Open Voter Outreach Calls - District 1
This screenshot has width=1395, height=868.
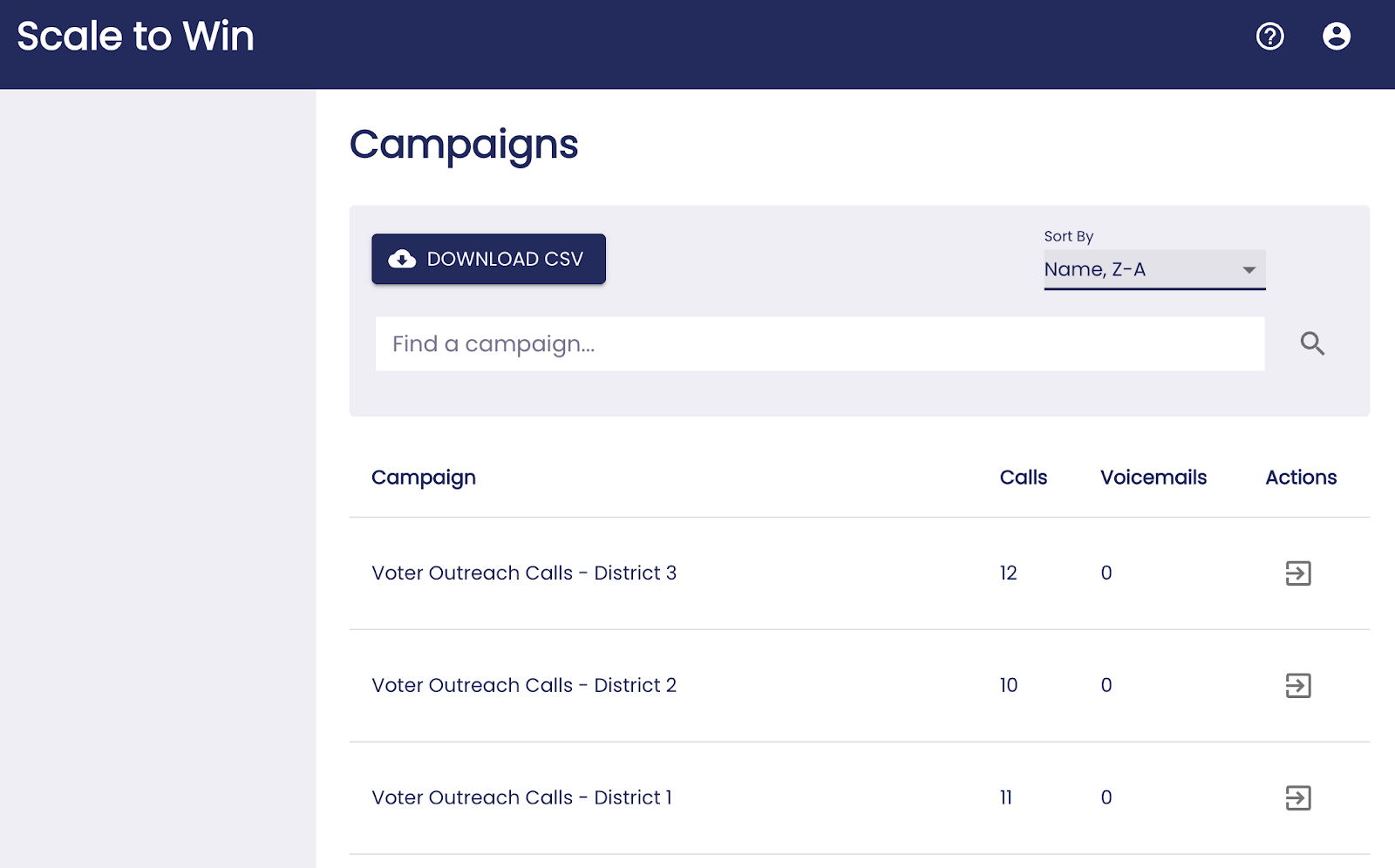[x=521, y=798]
